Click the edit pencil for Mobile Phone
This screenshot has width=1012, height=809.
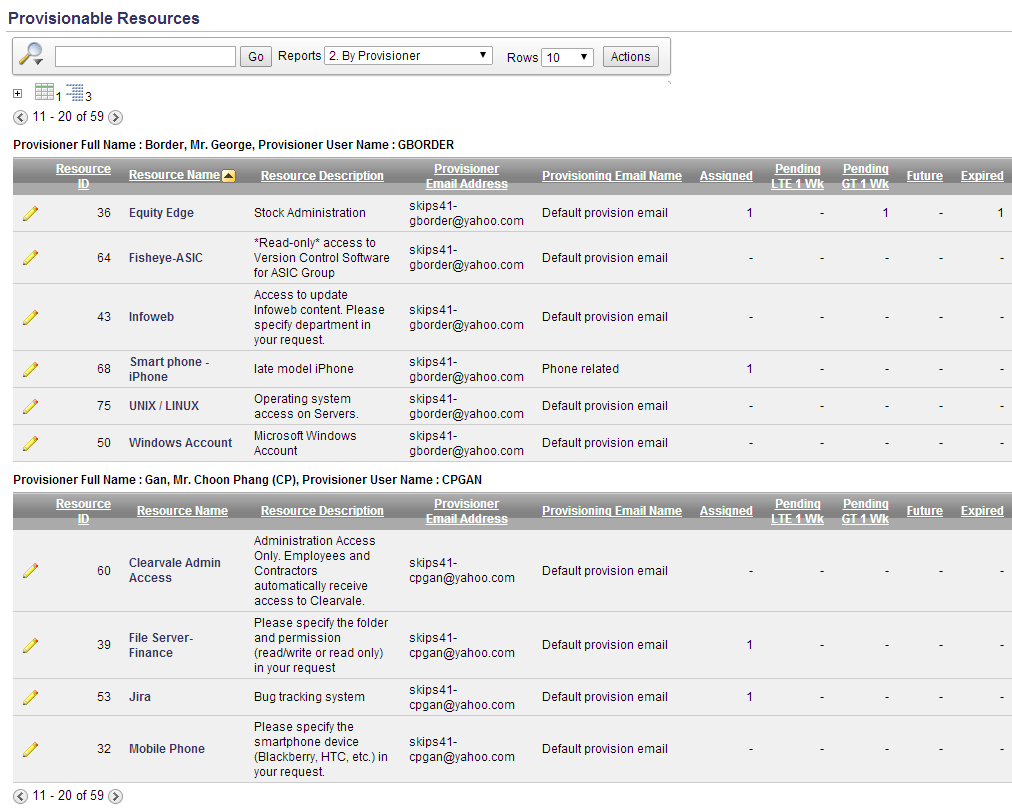coord(30,749)
